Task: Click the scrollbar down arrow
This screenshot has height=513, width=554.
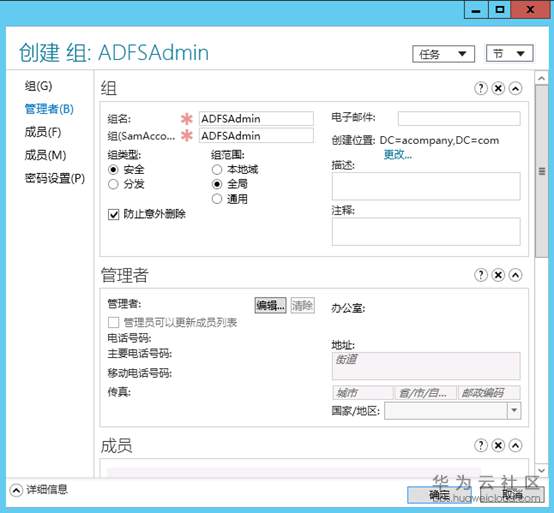Action: (x=541, y=471)
